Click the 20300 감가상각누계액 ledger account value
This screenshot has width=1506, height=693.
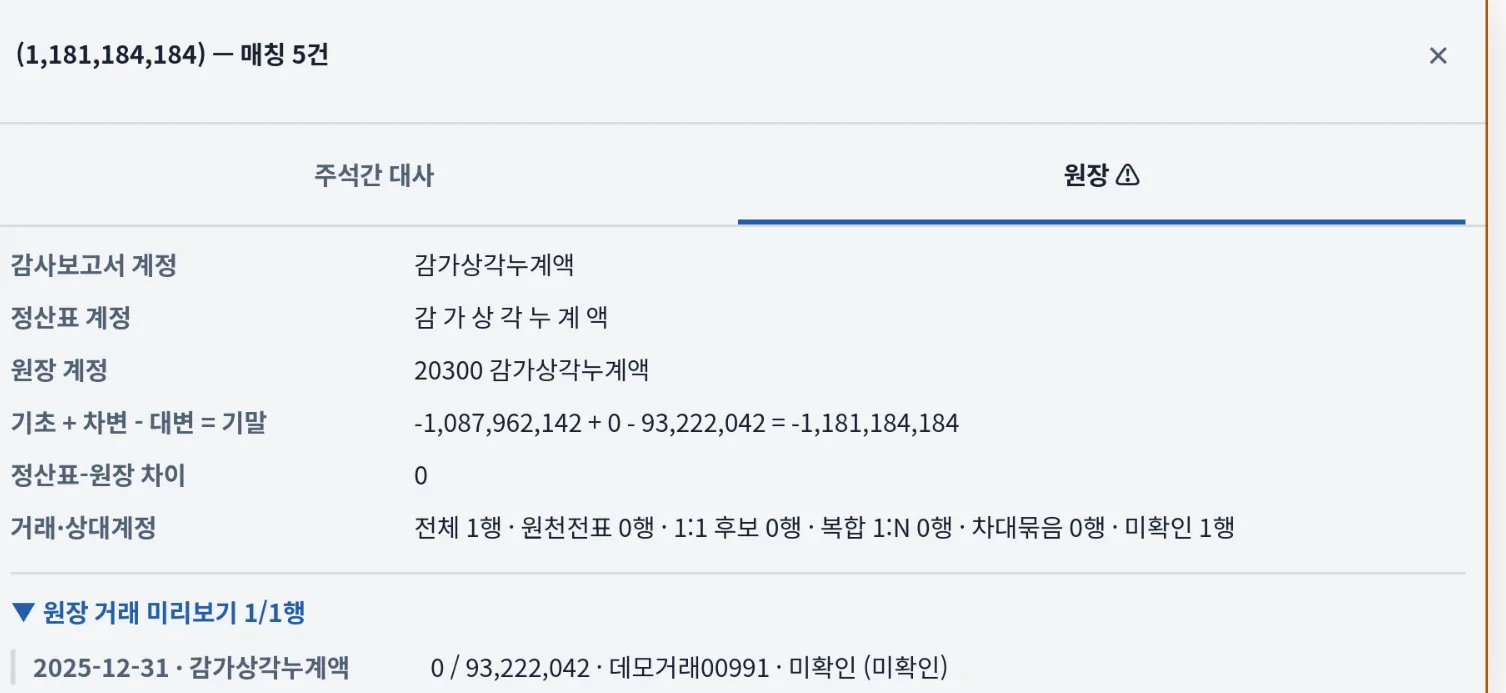point(532,370)
